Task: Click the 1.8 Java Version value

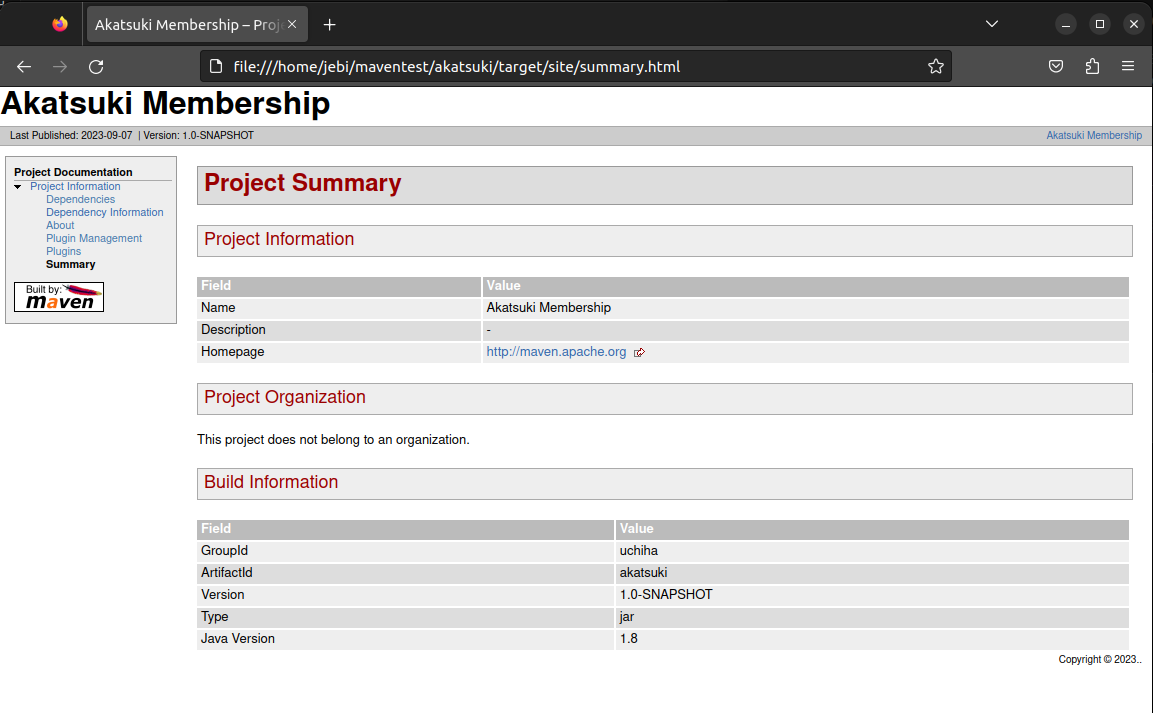Action: pyautogui.click(x=629, y=639)
